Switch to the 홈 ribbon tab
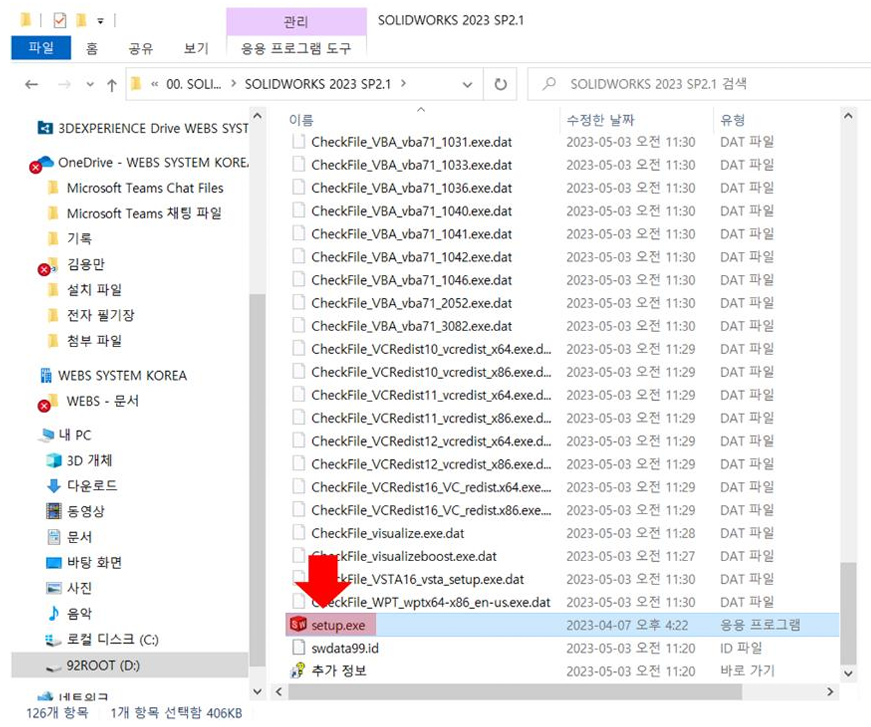This screenshot has width=871, height=727. [92, 48]
